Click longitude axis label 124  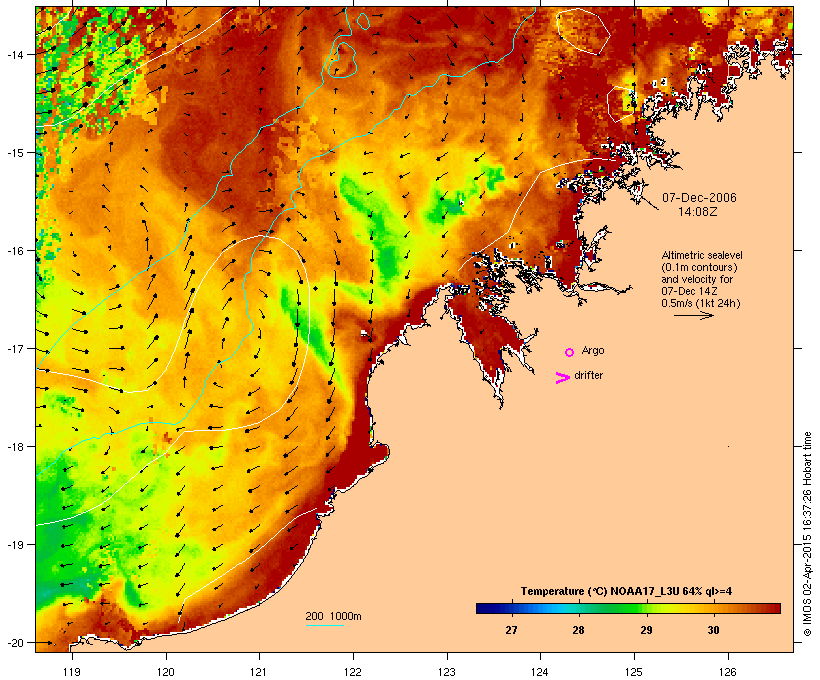click(540, 672)
